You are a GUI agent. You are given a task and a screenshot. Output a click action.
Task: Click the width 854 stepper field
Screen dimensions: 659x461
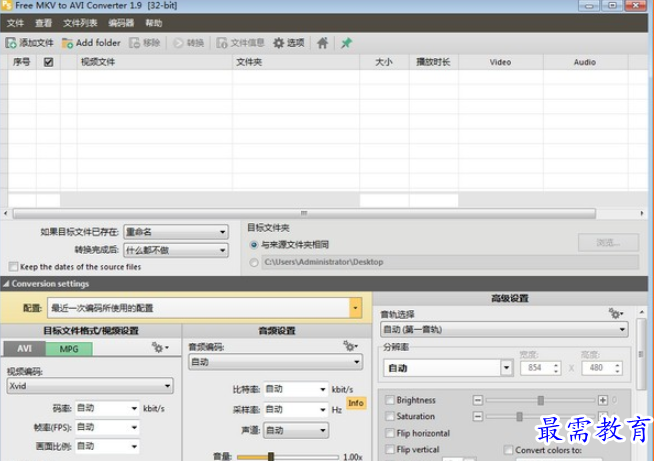pos(540,368)
